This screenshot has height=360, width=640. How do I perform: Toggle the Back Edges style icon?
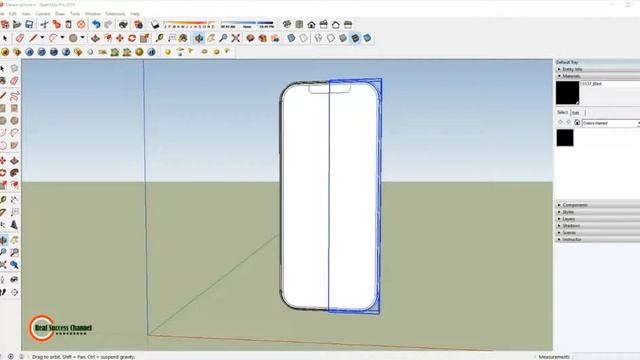coord(303,38)
